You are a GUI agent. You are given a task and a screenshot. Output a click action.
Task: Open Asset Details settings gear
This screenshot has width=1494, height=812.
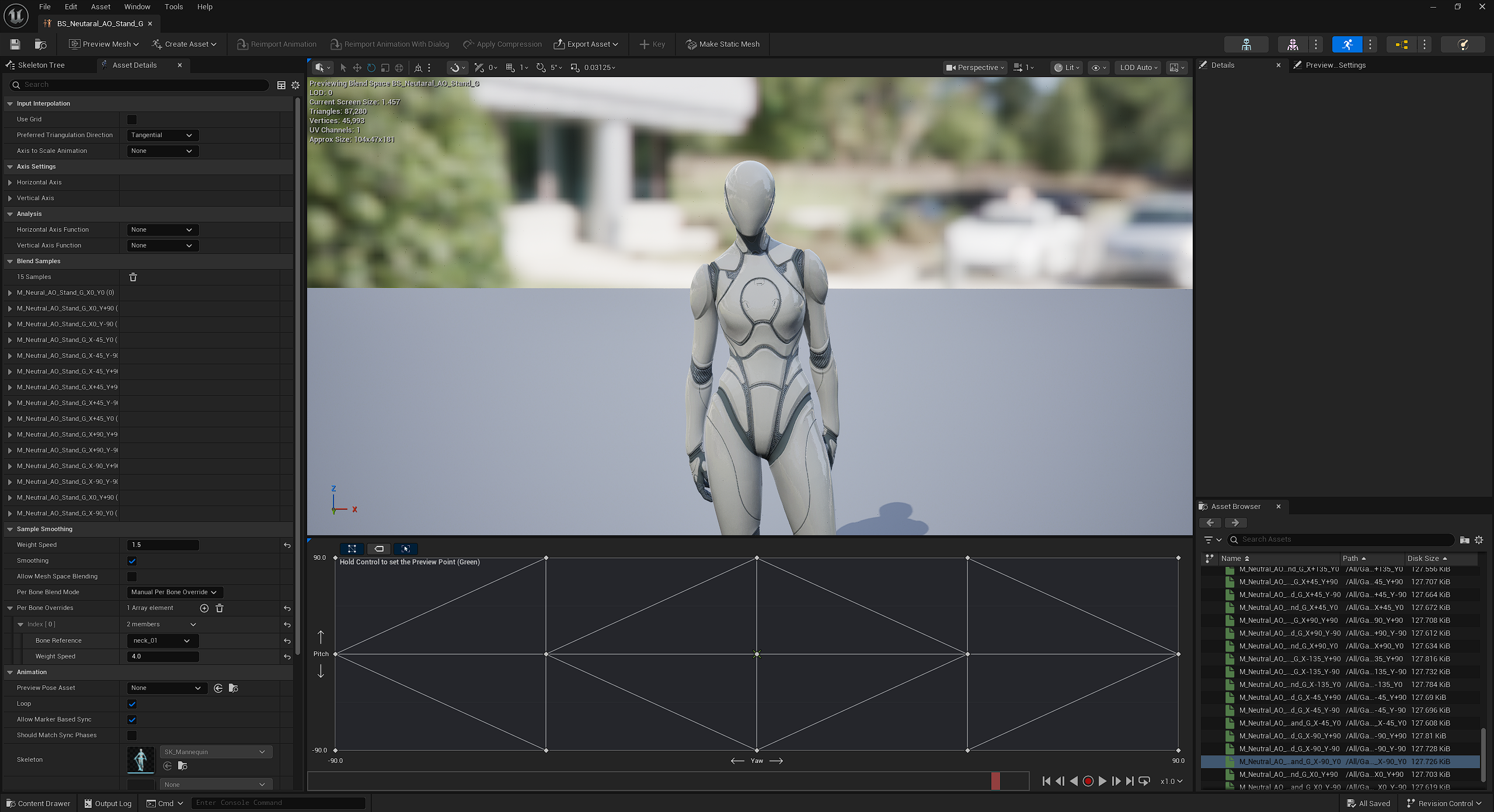pyautogui.click(x=295, y=85)
